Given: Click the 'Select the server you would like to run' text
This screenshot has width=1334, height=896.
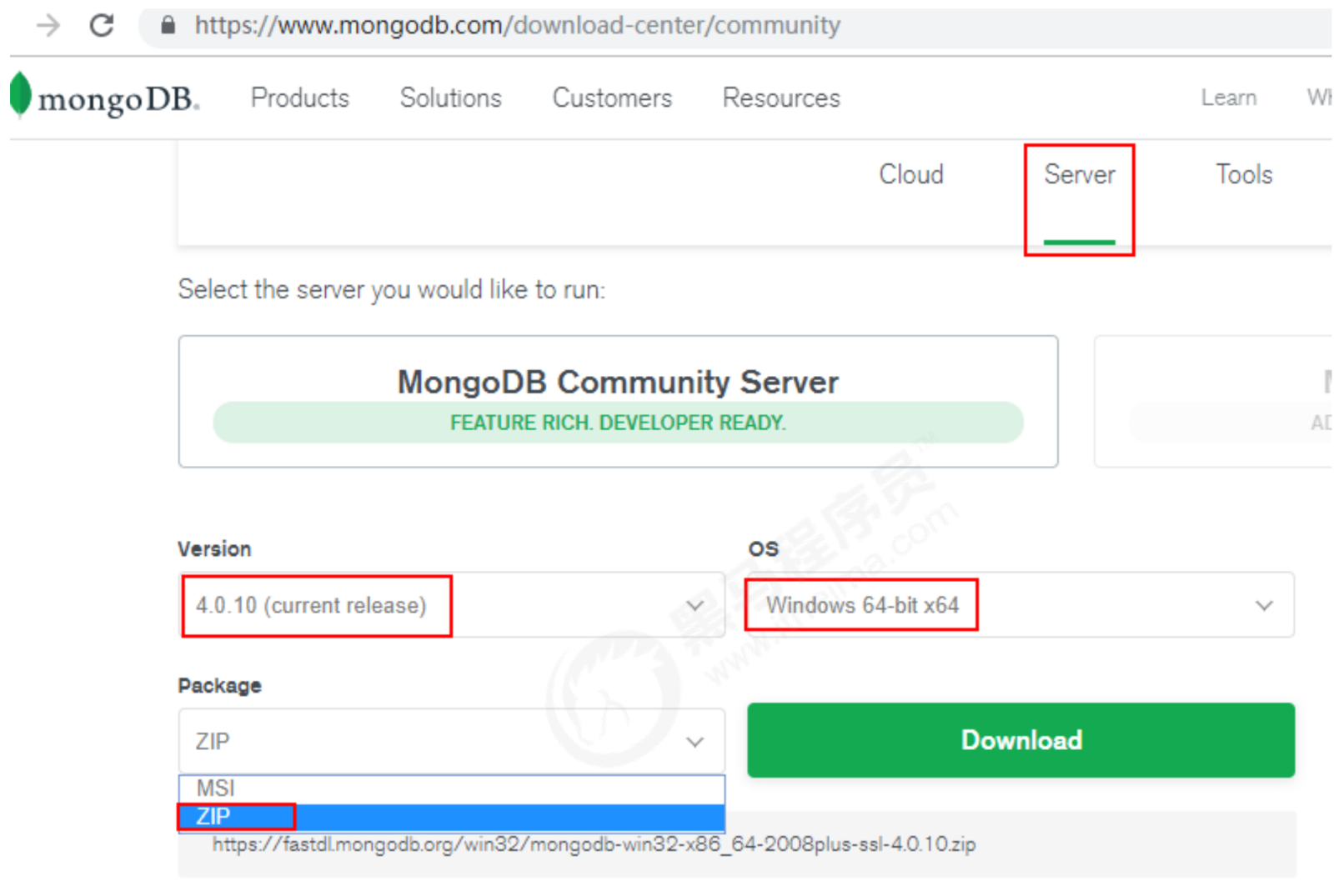Looking at the screenshot, I should click(x=392, y=290).
